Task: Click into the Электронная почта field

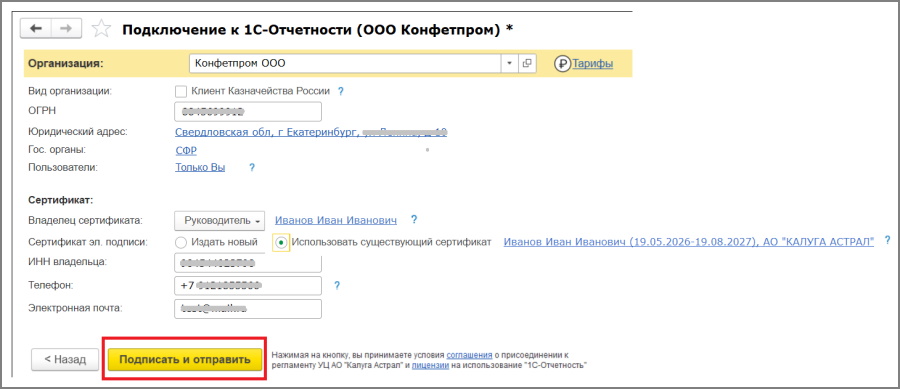Action: tap(248, 309)
